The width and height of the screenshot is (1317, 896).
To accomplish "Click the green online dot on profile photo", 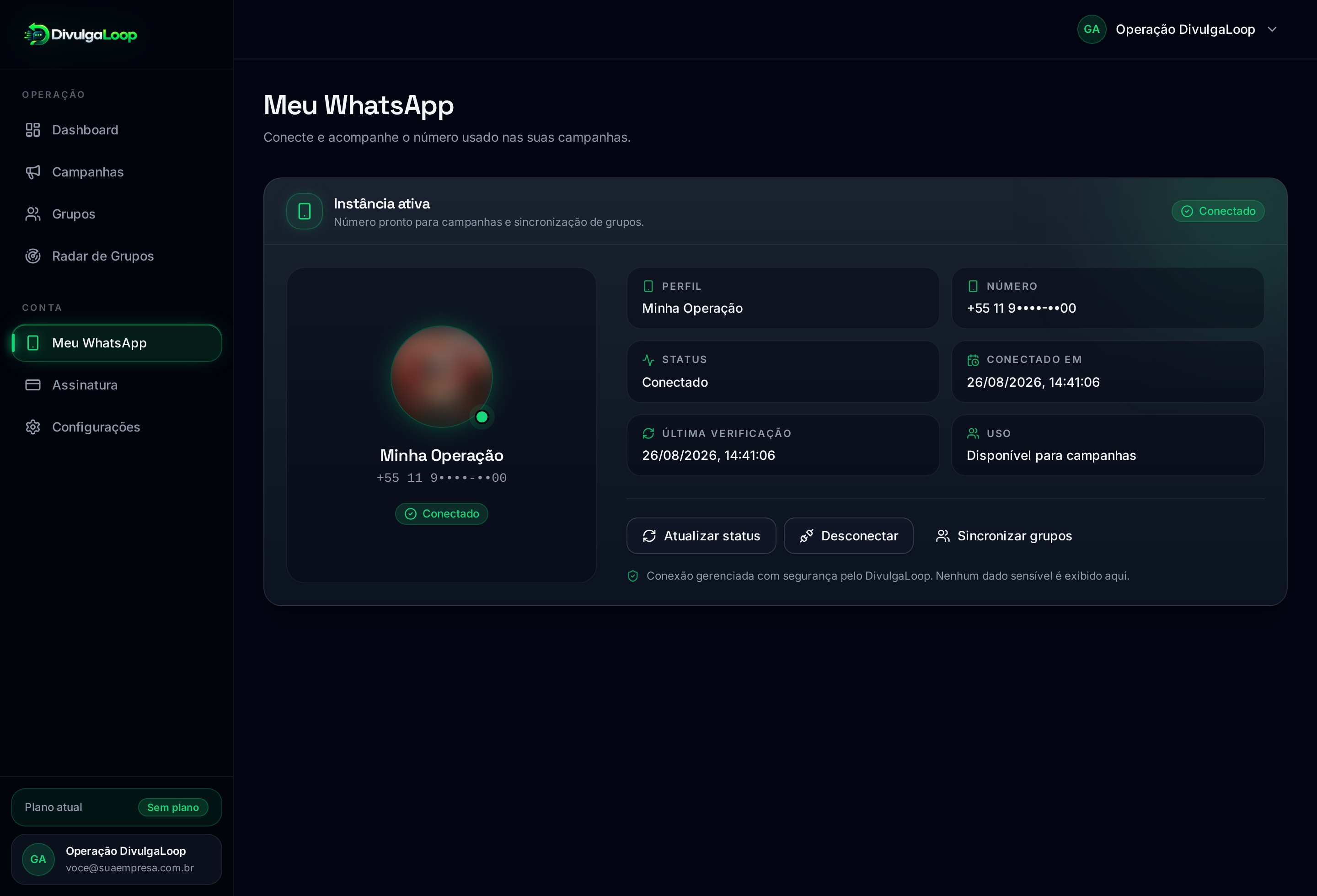I will pyautogui.click(x=482, y=417).
